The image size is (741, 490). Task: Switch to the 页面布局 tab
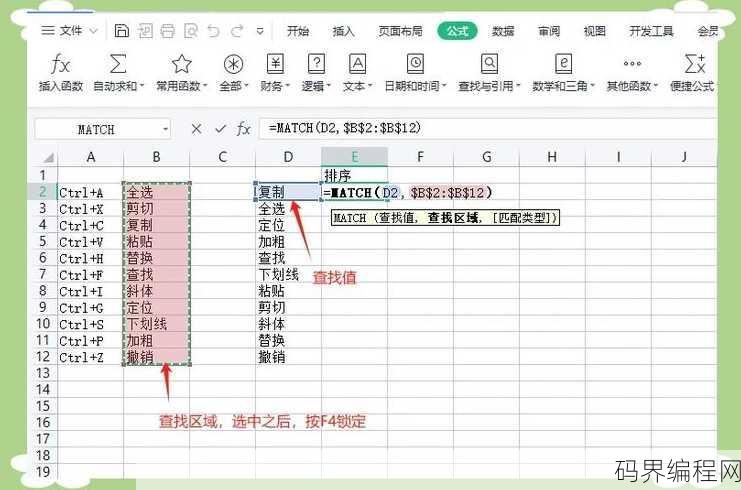point(400,31)
